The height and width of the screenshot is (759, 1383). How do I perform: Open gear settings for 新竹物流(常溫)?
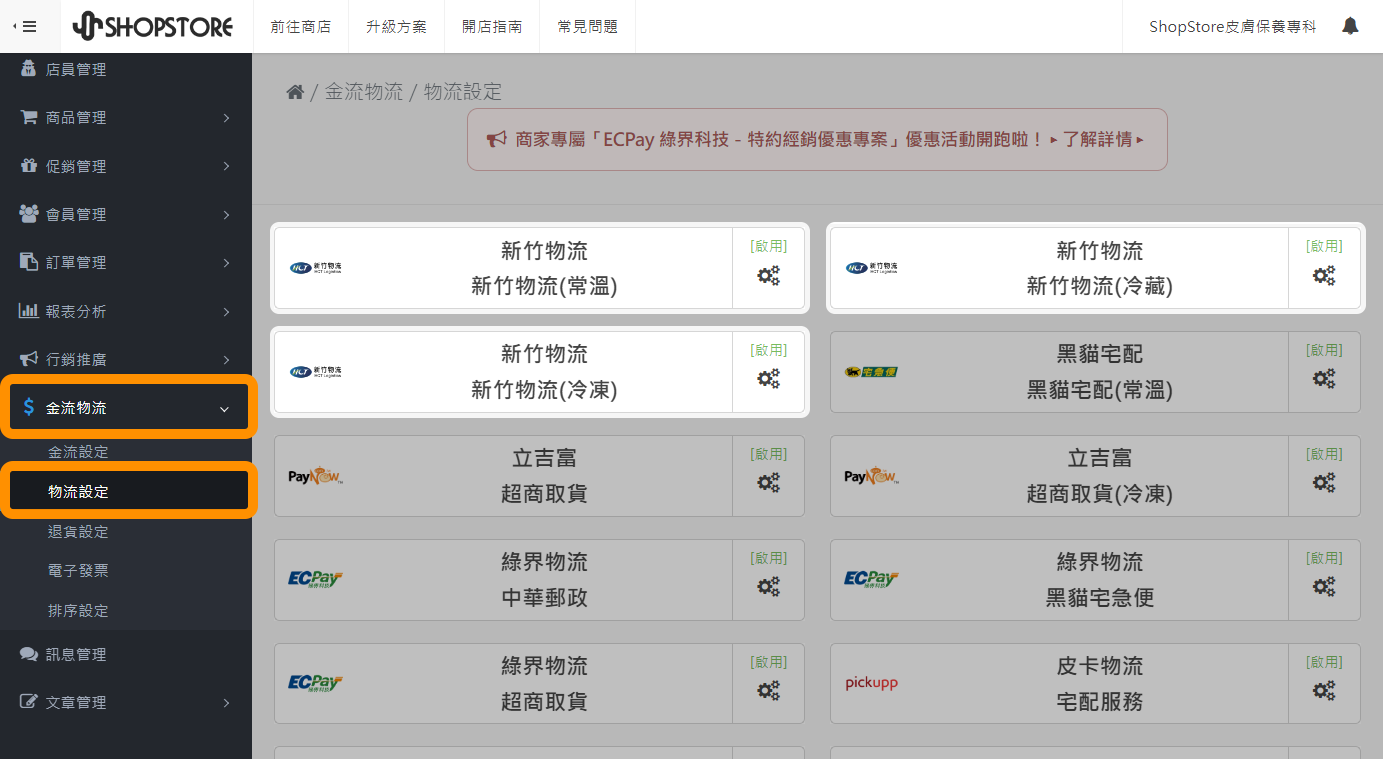point(768,275)
